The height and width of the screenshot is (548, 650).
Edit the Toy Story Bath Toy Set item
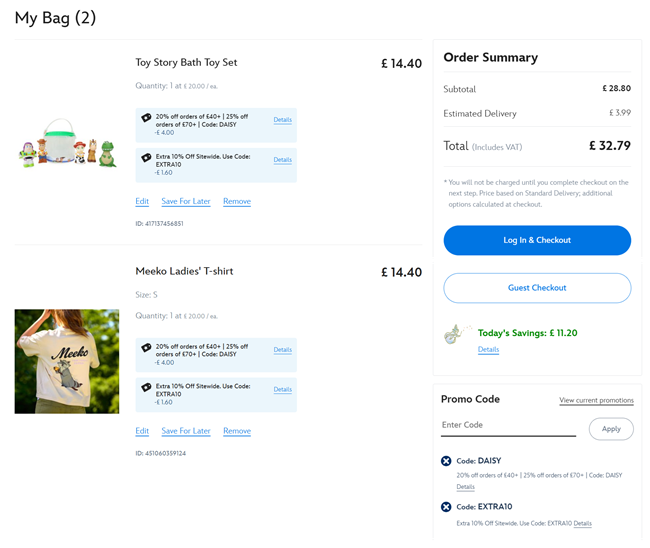pos(142,201)
